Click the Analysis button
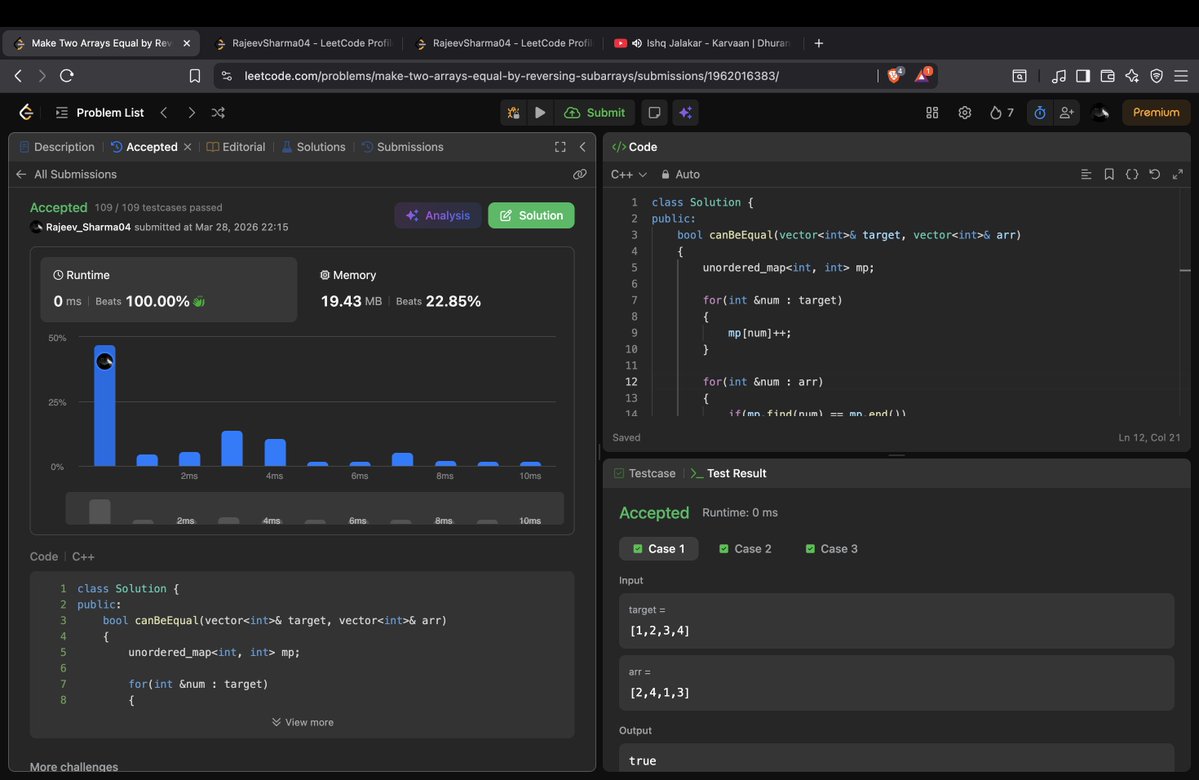Viewport: 1199px width, 780px height. coord(438,216)
